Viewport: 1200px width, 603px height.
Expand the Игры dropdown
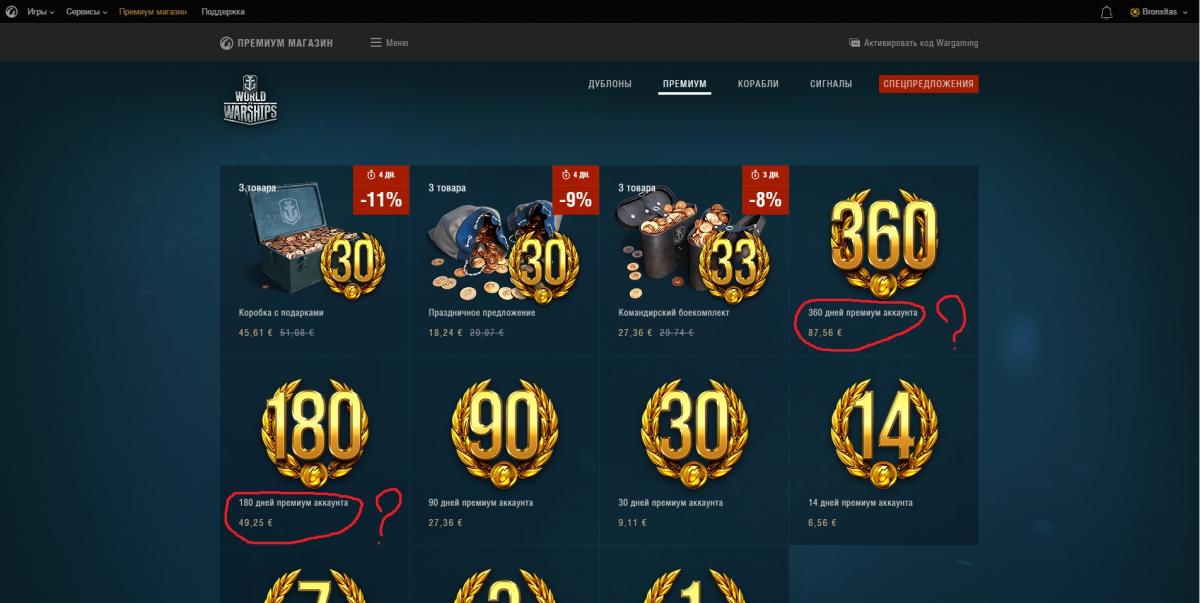point(40,12)
